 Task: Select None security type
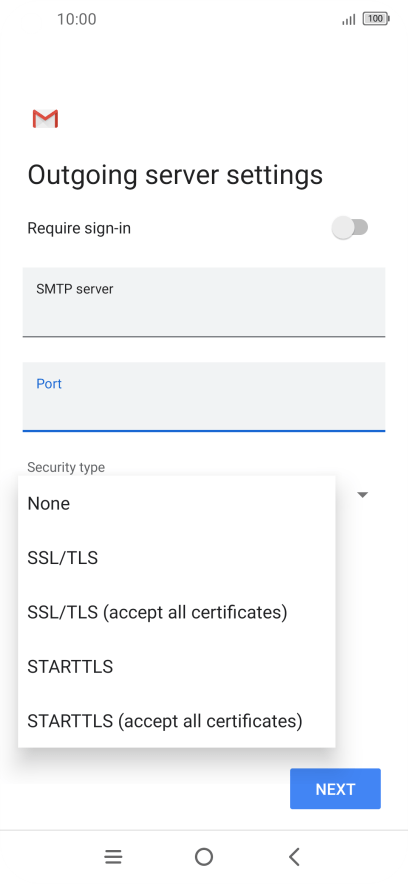[177, 503]
